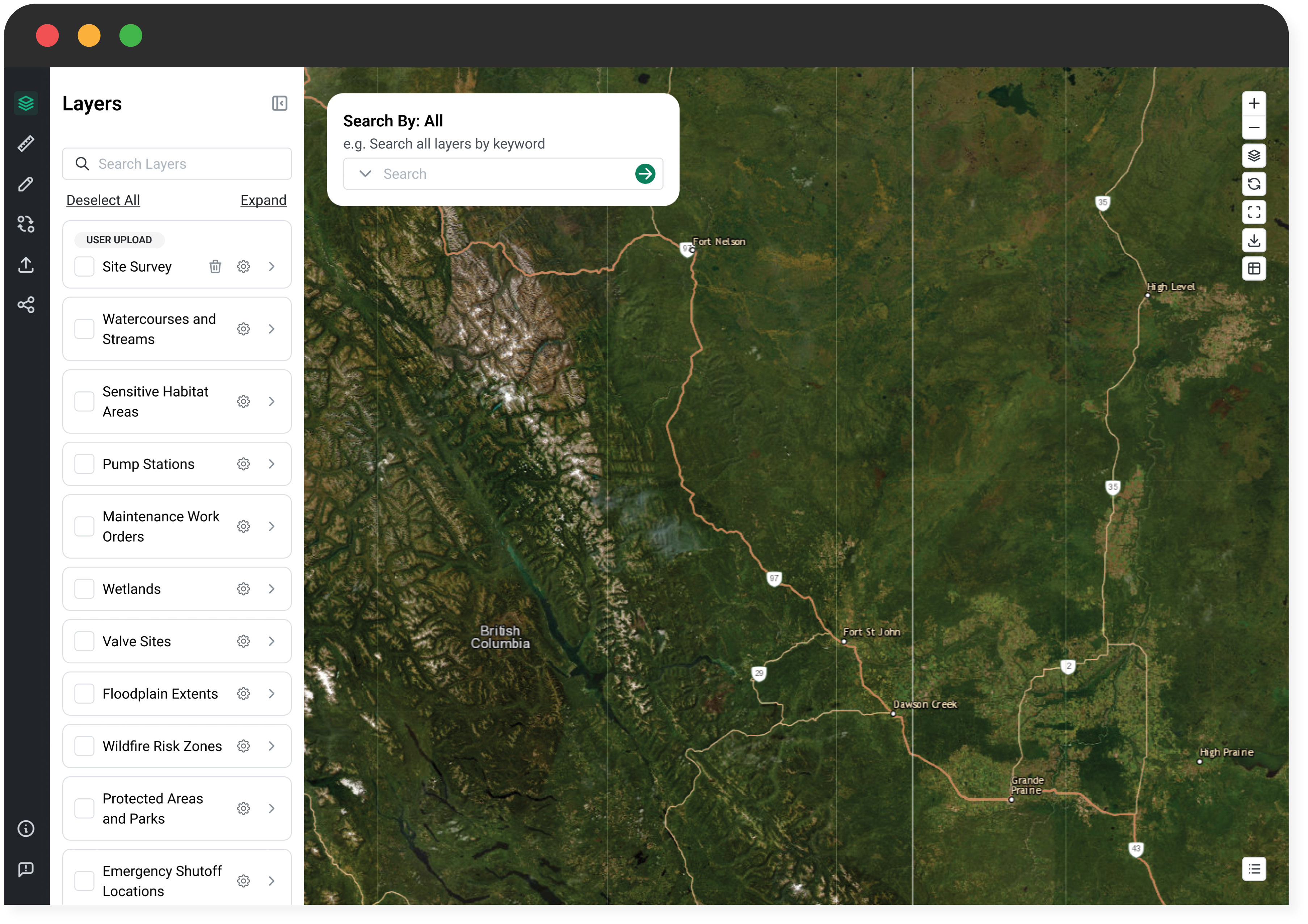Toggle the Watercourses and Streams checkbox
Image resolution: width=1308 pixels, height=924 pixels.
84,329
